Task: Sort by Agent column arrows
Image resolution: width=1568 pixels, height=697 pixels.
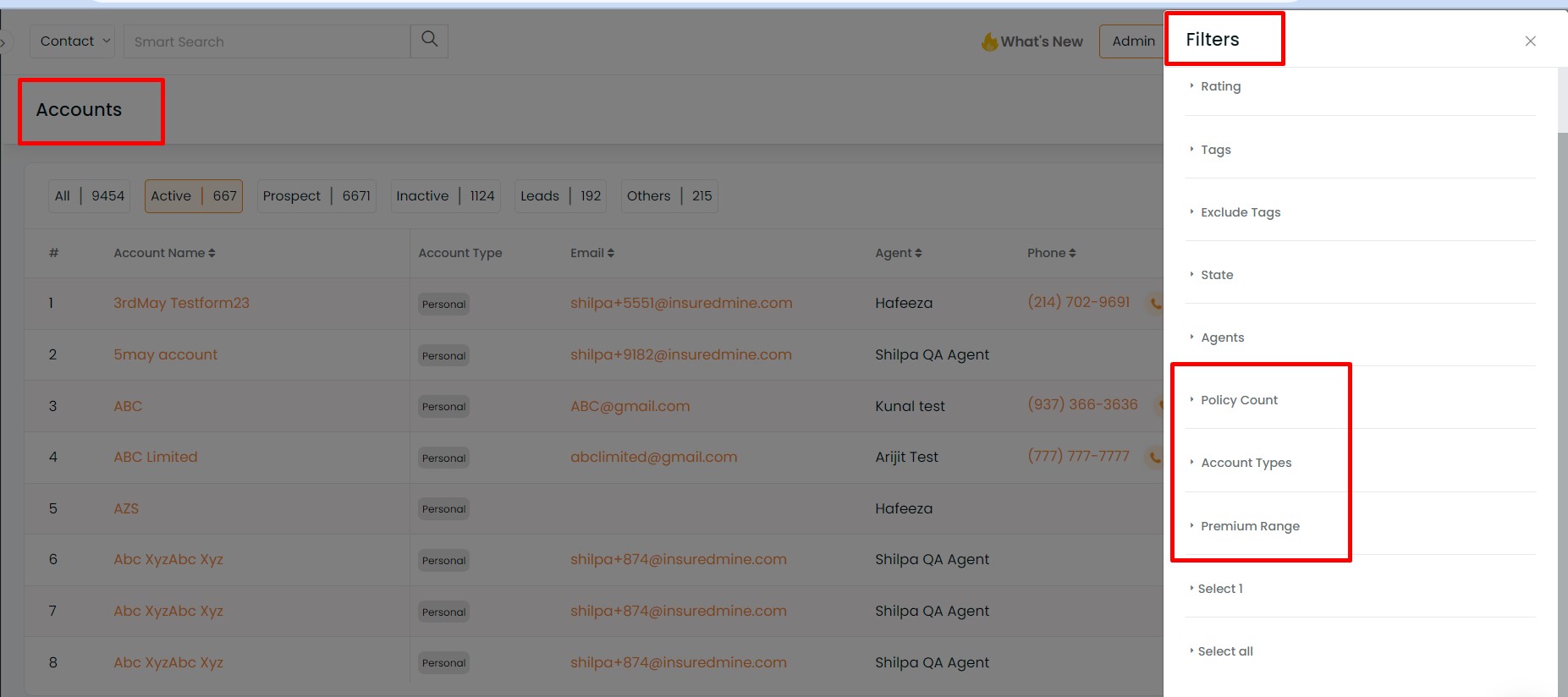Action: pyautogui.click(x=918, y=253)
